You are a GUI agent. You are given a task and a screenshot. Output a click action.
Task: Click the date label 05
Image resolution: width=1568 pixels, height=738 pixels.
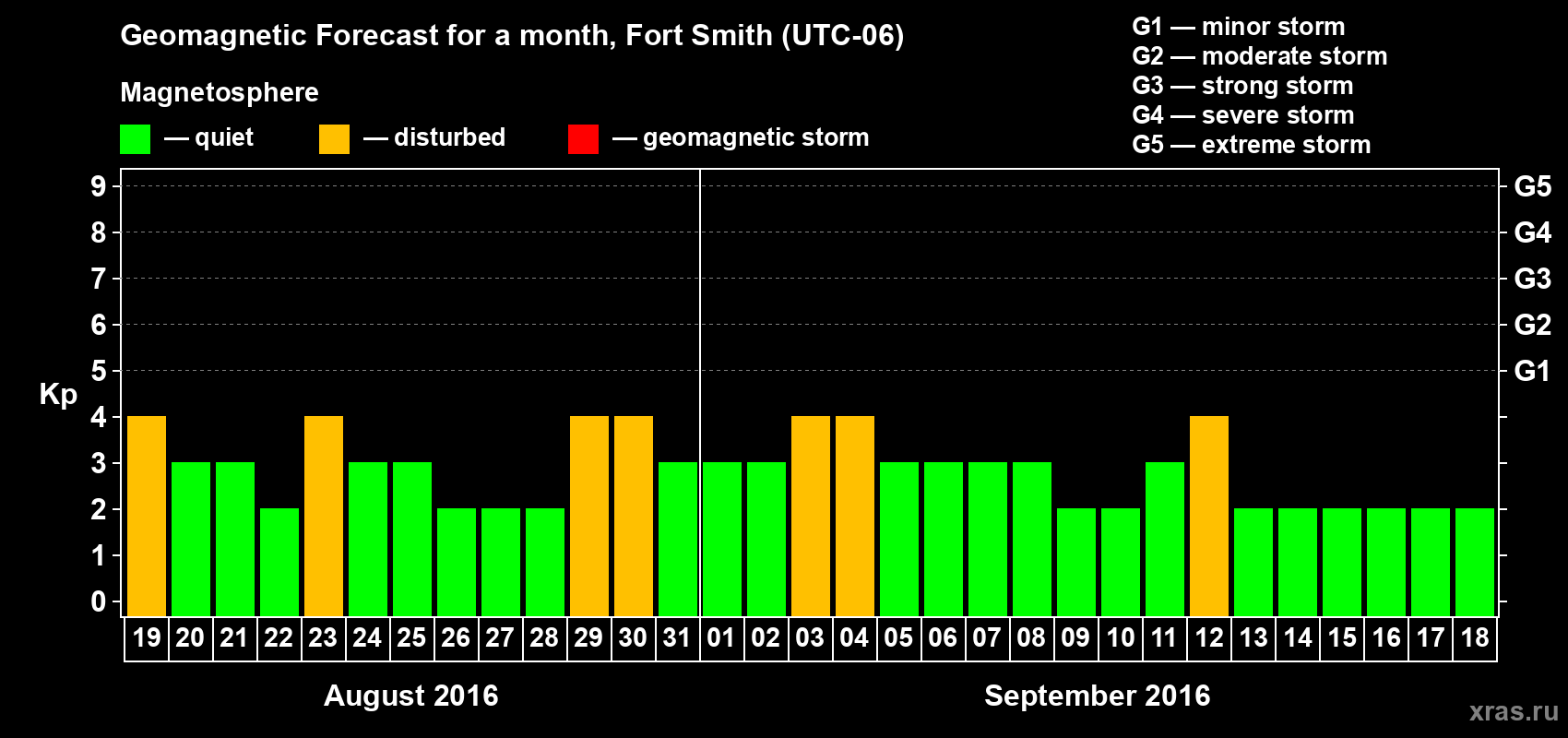click(x=898, y=637)
